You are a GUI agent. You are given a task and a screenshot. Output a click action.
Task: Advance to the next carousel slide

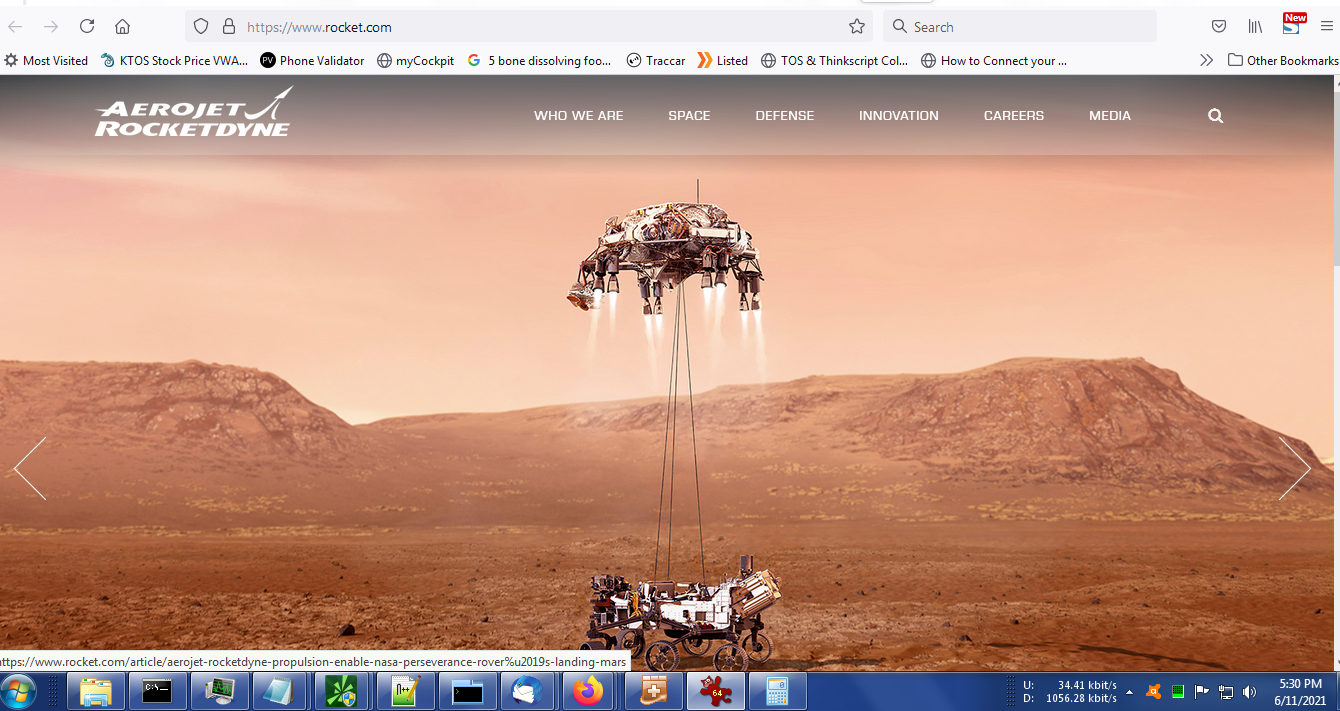(1294, 468)
